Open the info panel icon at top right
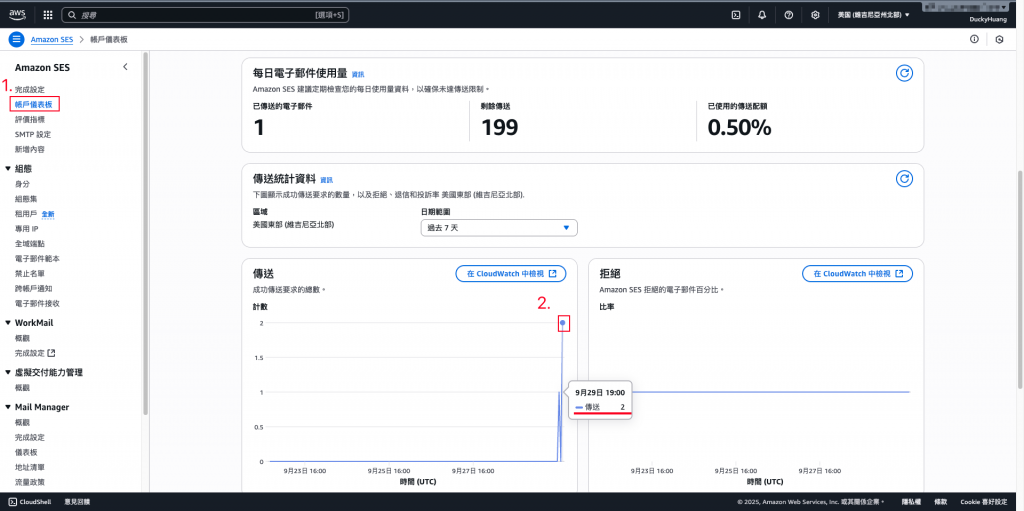Screen dimensions: 1024x511 (974, 39)
